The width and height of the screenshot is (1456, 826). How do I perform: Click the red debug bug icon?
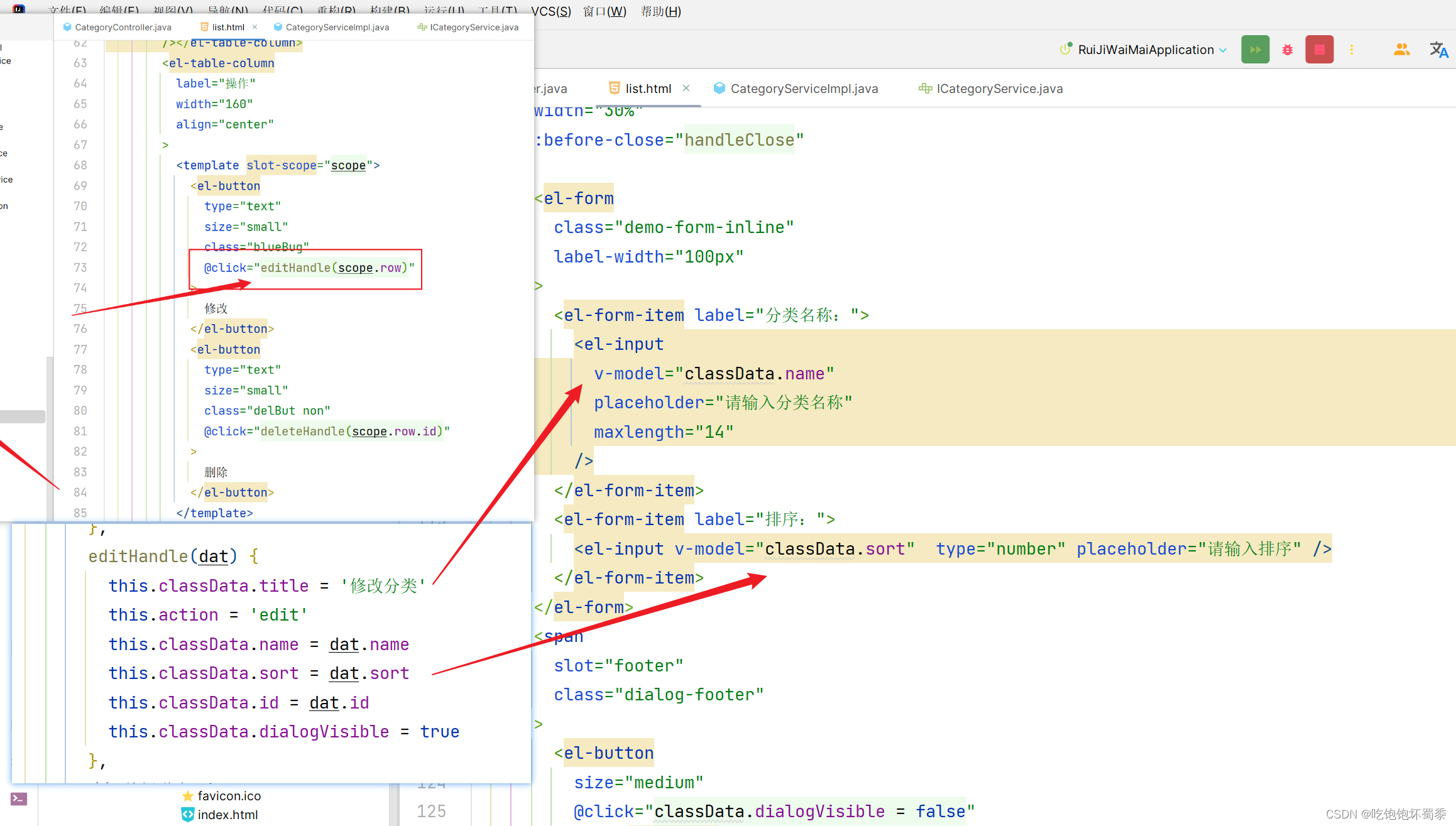[x=1288, y=50]
